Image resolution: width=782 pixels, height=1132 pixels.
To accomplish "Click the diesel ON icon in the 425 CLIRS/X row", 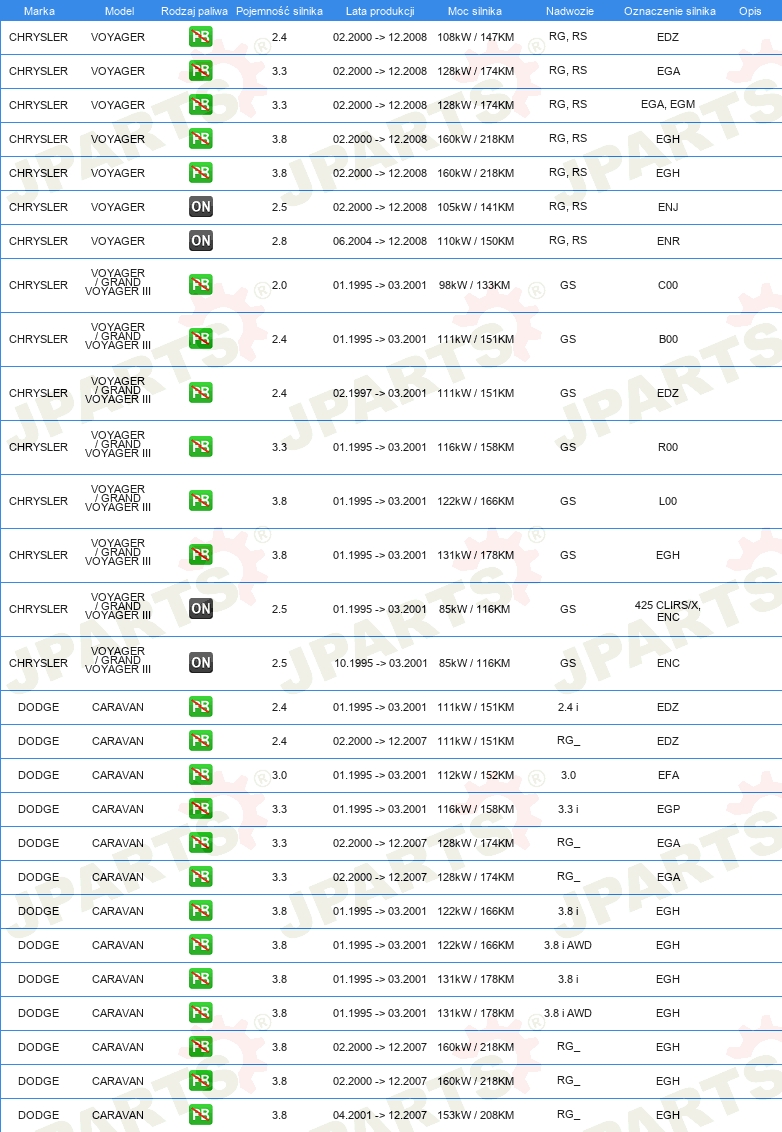I will (x=201, y=609).
